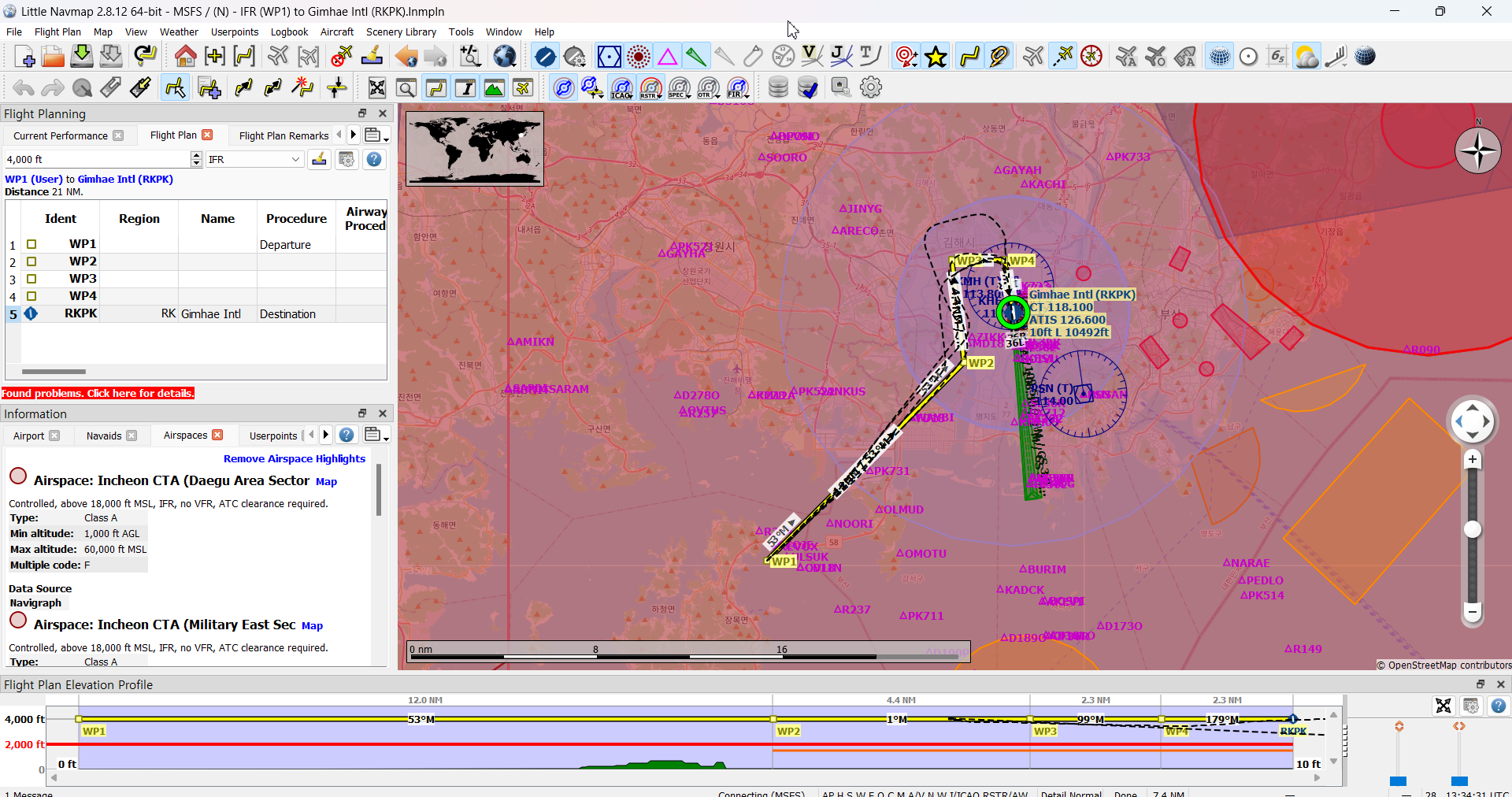Click the Found problems message
This screenshot has height=797, width=1512.
[98, 393]
